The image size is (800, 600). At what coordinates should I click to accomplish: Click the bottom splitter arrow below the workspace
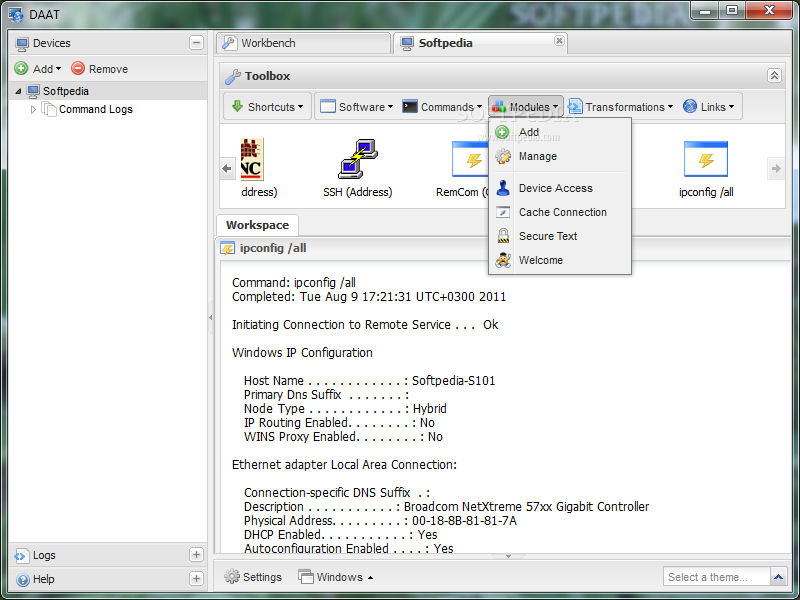click(x=508, y=556)
